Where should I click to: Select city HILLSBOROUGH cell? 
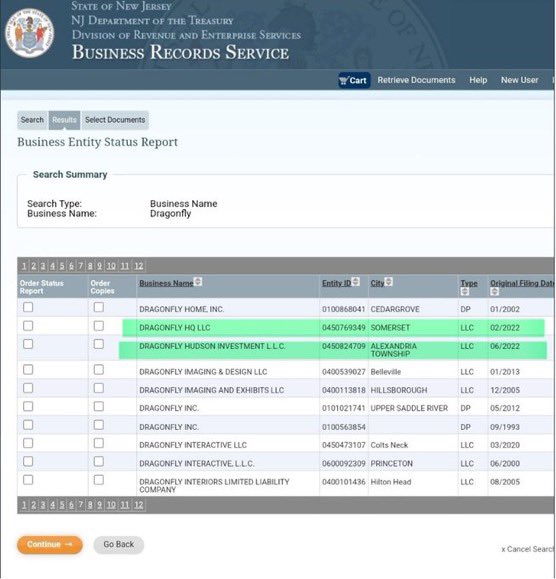click(x=399, y=390)
